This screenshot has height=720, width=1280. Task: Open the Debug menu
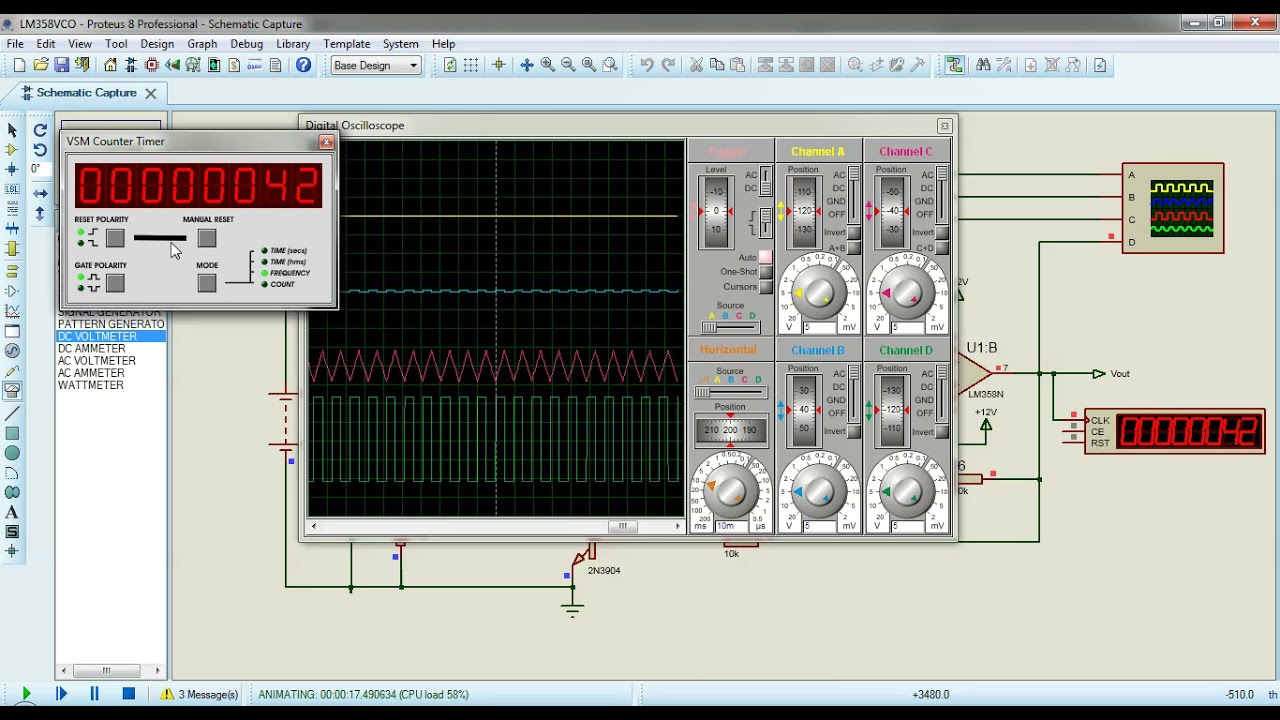(x=246, y=44)
